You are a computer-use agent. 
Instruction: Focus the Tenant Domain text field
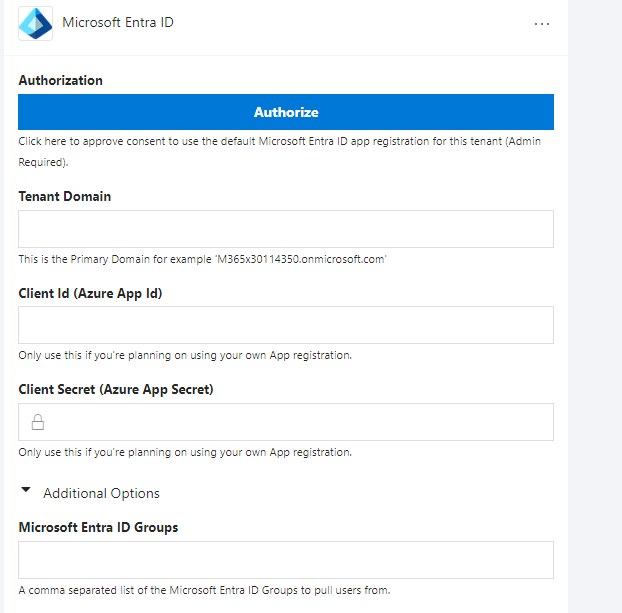[x=286, y=229]
